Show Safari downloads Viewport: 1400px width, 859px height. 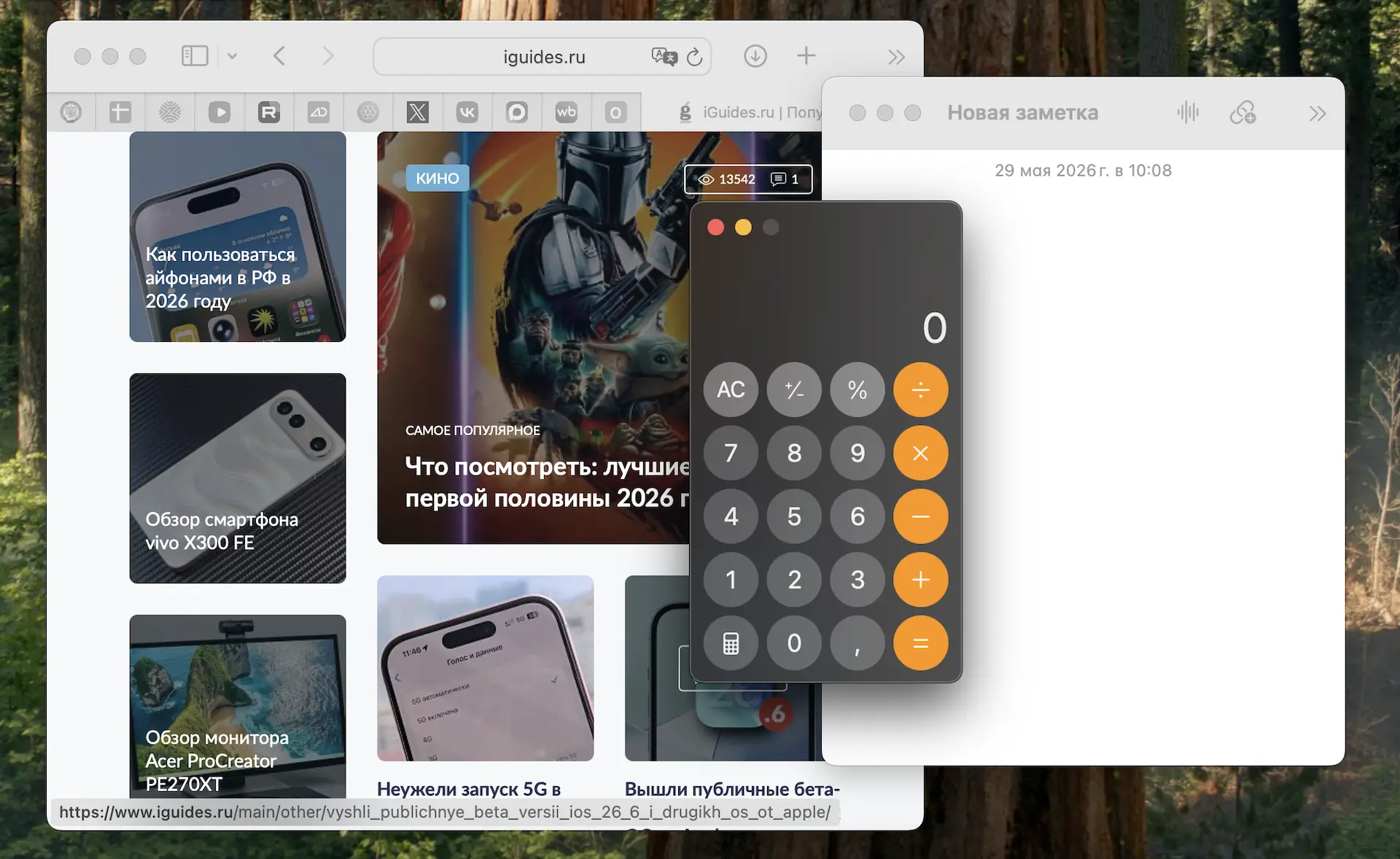click(755, 56)
